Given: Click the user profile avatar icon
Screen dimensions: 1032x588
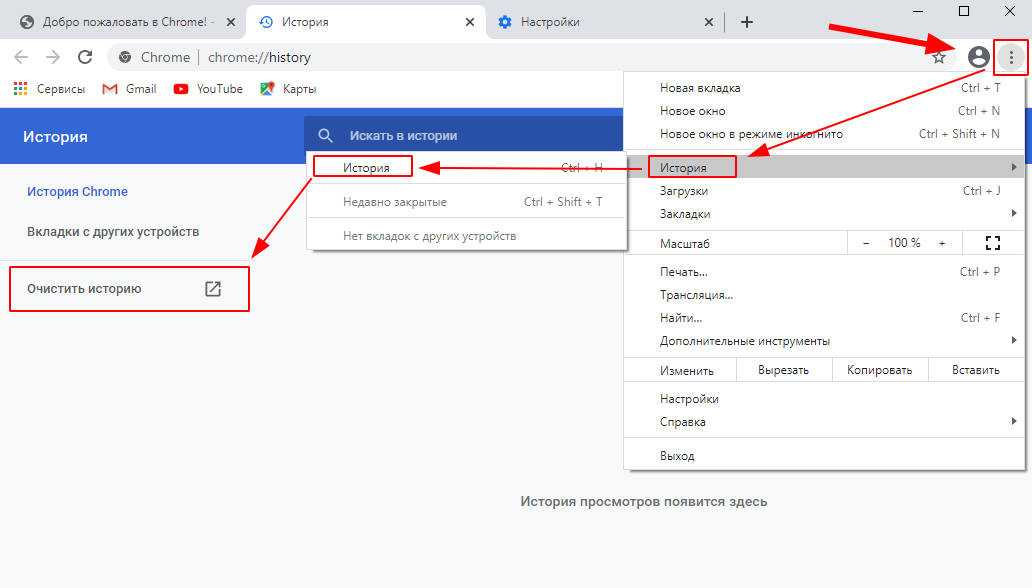Looking at the screenshot, I should 978,58.
